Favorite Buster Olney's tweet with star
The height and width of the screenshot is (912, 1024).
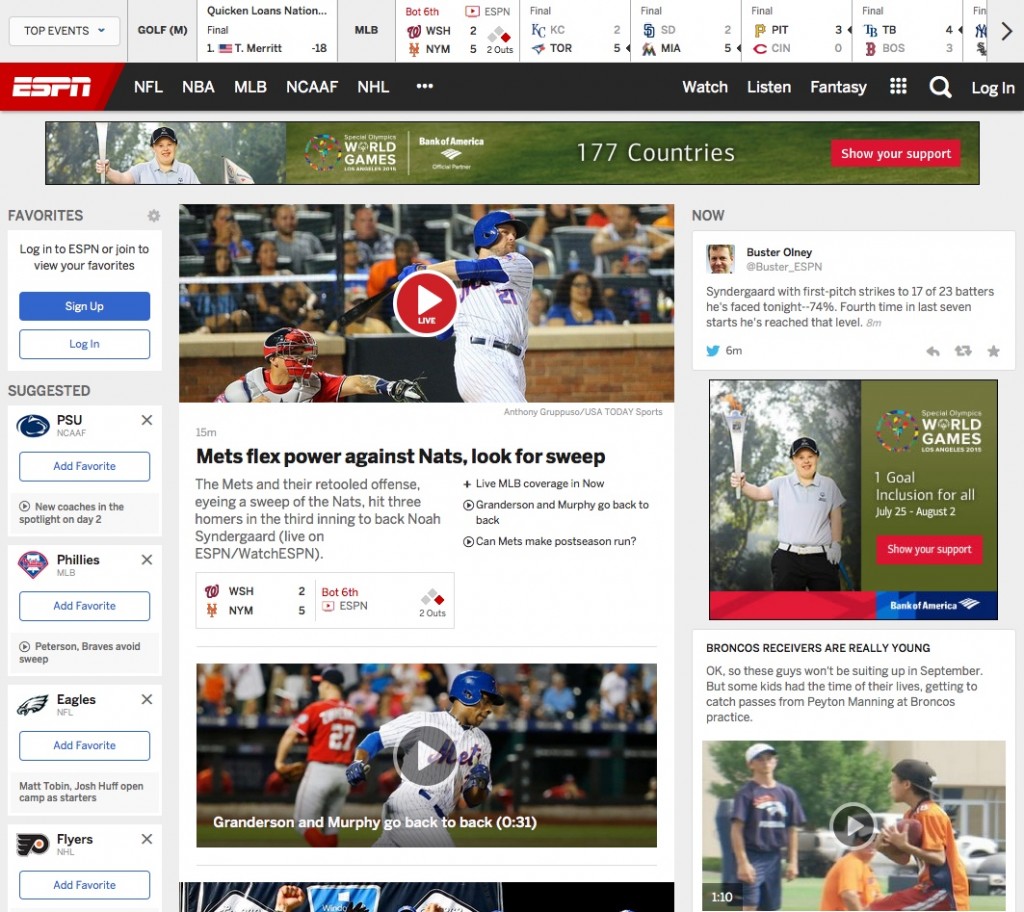(993, 351)
